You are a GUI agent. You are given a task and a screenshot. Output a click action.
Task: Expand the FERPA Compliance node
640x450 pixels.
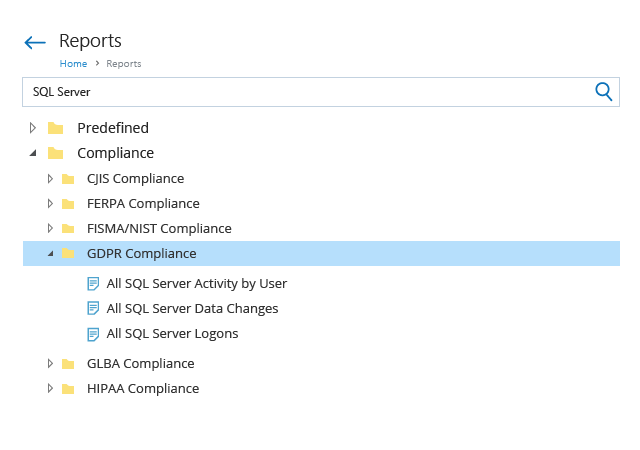pyautogui.click(x=50, y=204)
